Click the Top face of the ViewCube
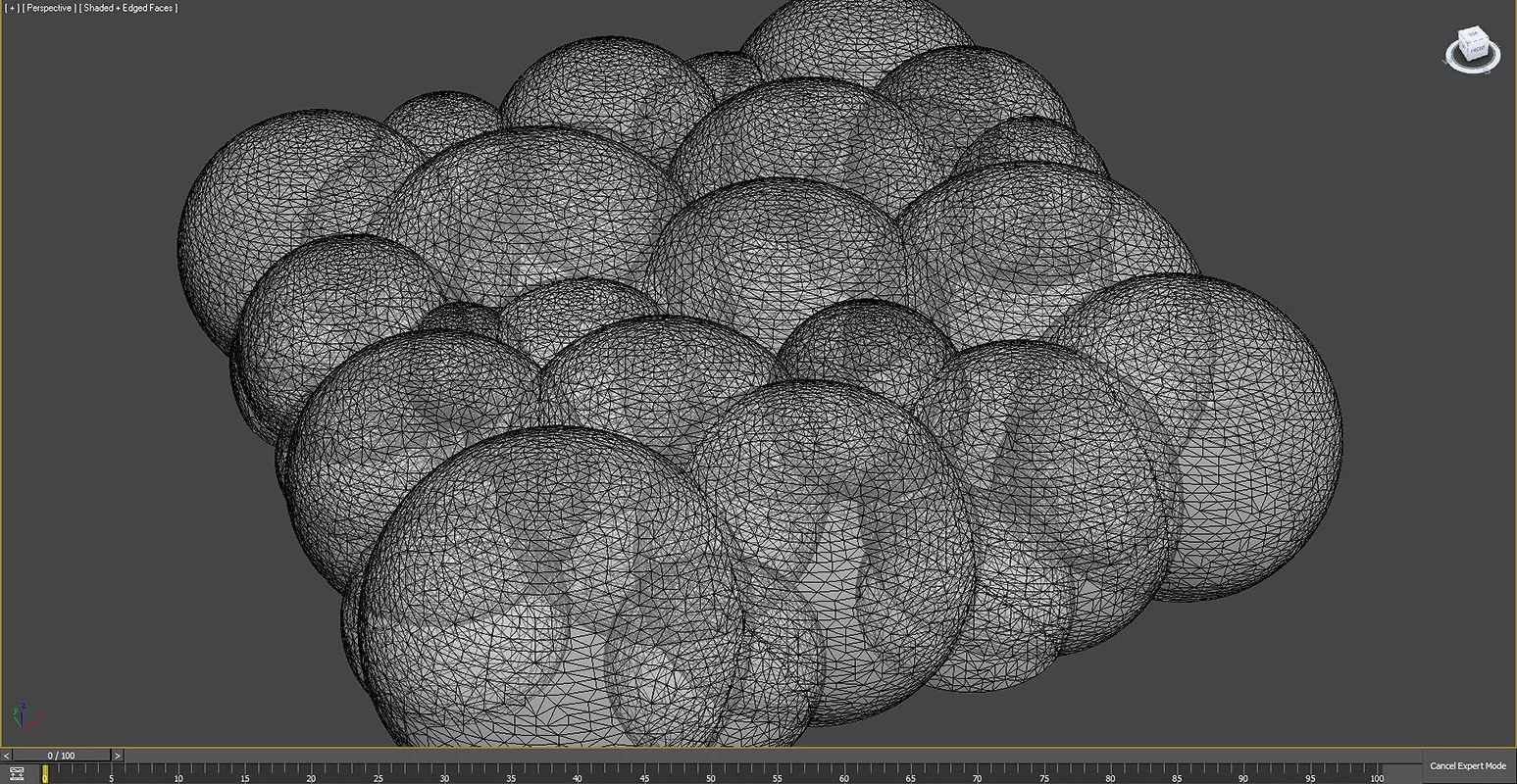 pyautogui.click(x=1473, y=37)
